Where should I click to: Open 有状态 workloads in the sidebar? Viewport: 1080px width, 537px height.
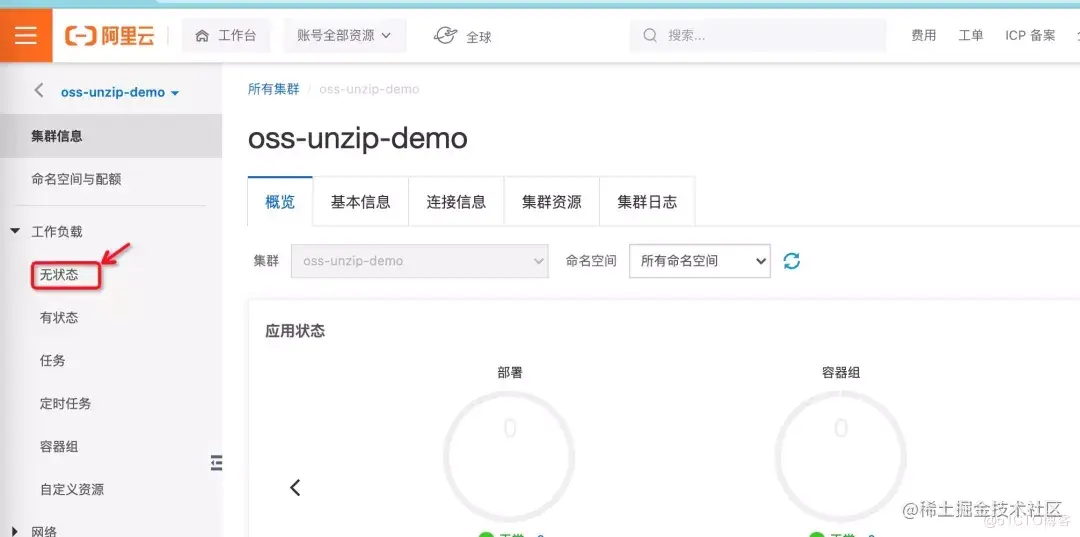[59, 317]
